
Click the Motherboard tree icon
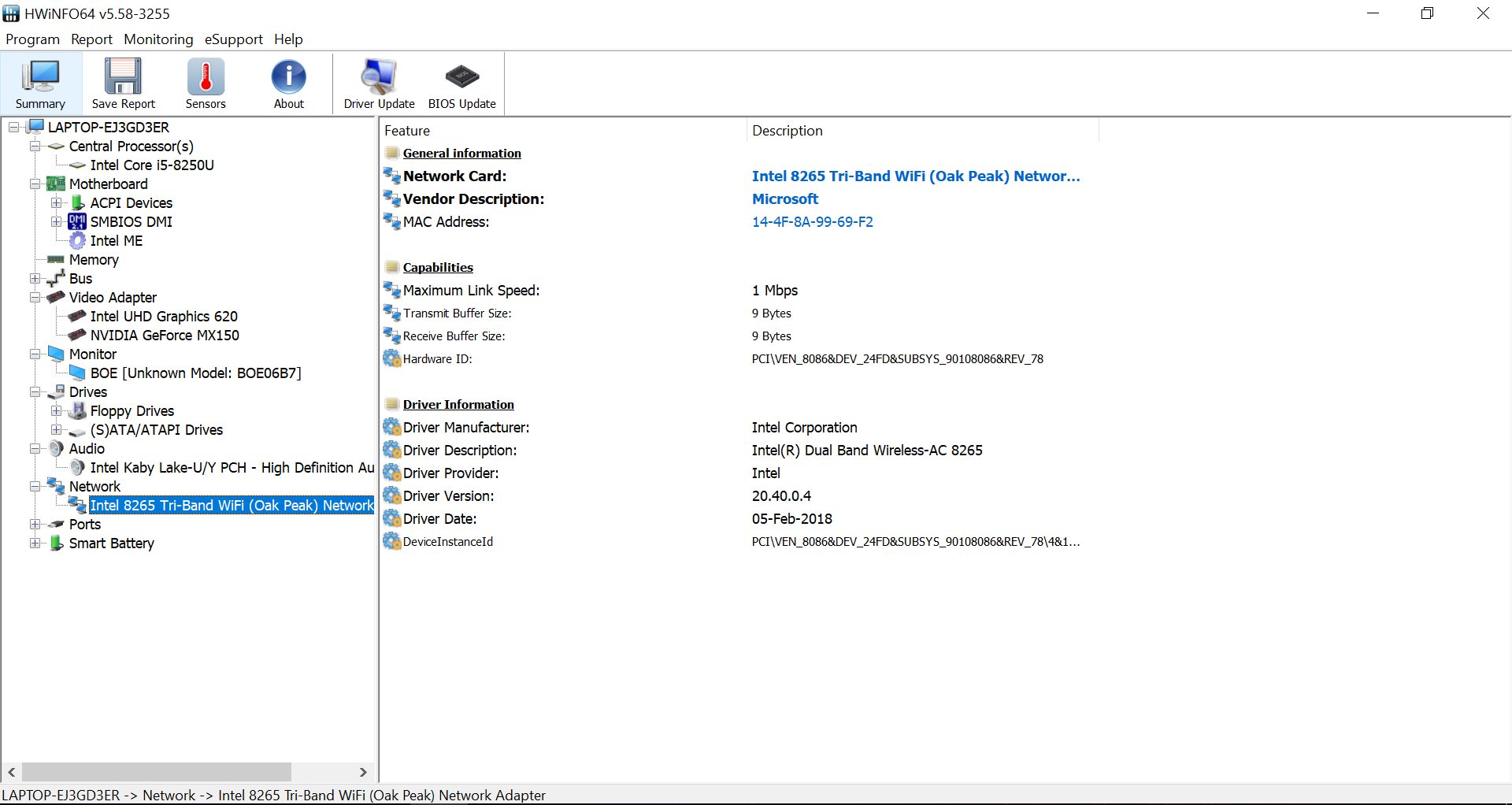(56, 184)
